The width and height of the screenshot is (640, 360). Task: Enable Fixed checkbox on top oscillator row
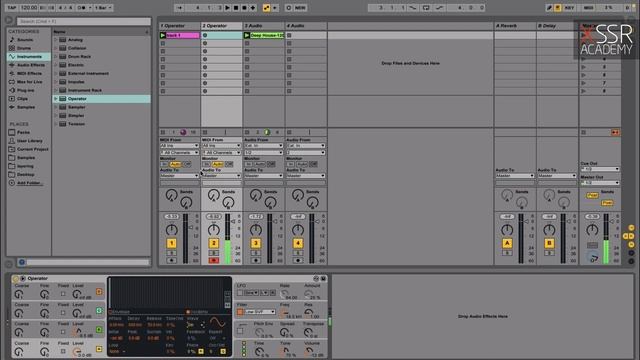63,294
